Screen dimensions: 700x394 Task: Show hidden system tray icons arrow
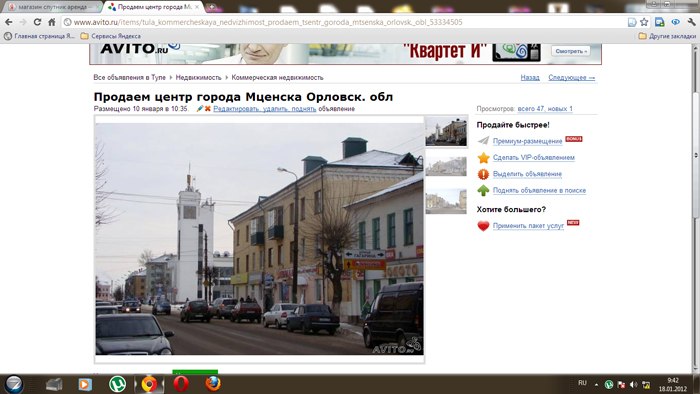pos(596,384)
